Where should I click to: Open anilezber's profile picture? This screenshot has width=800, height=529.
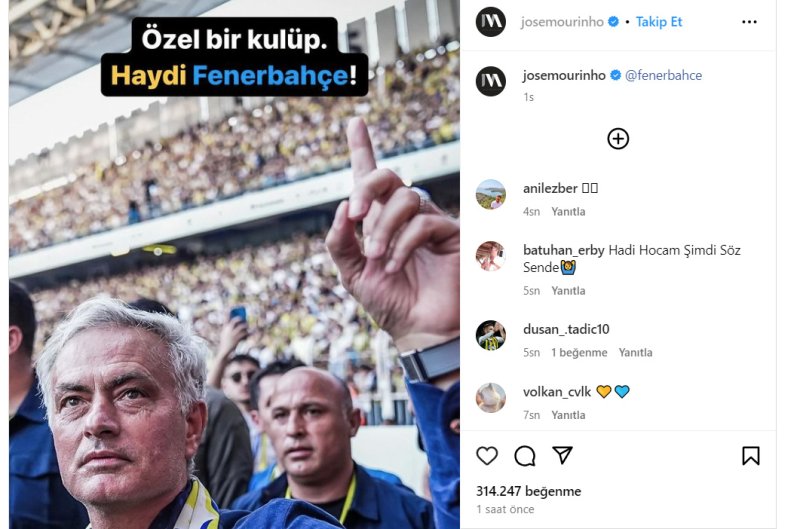(x=491, y=194)
